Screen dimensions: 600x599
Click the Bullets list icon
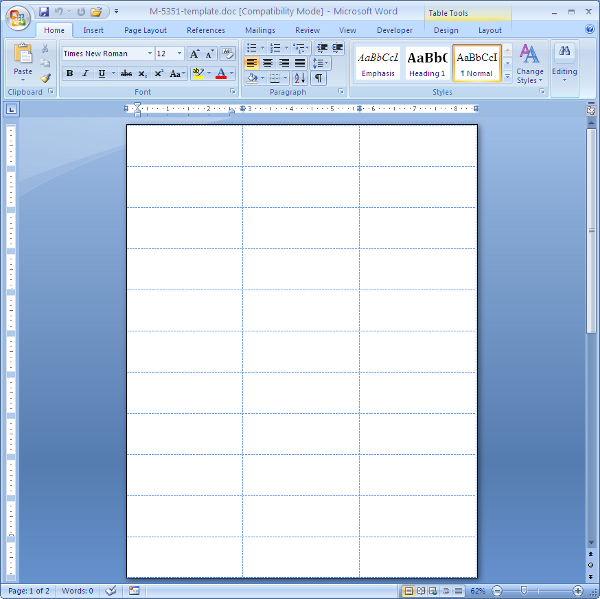[252, 48]
